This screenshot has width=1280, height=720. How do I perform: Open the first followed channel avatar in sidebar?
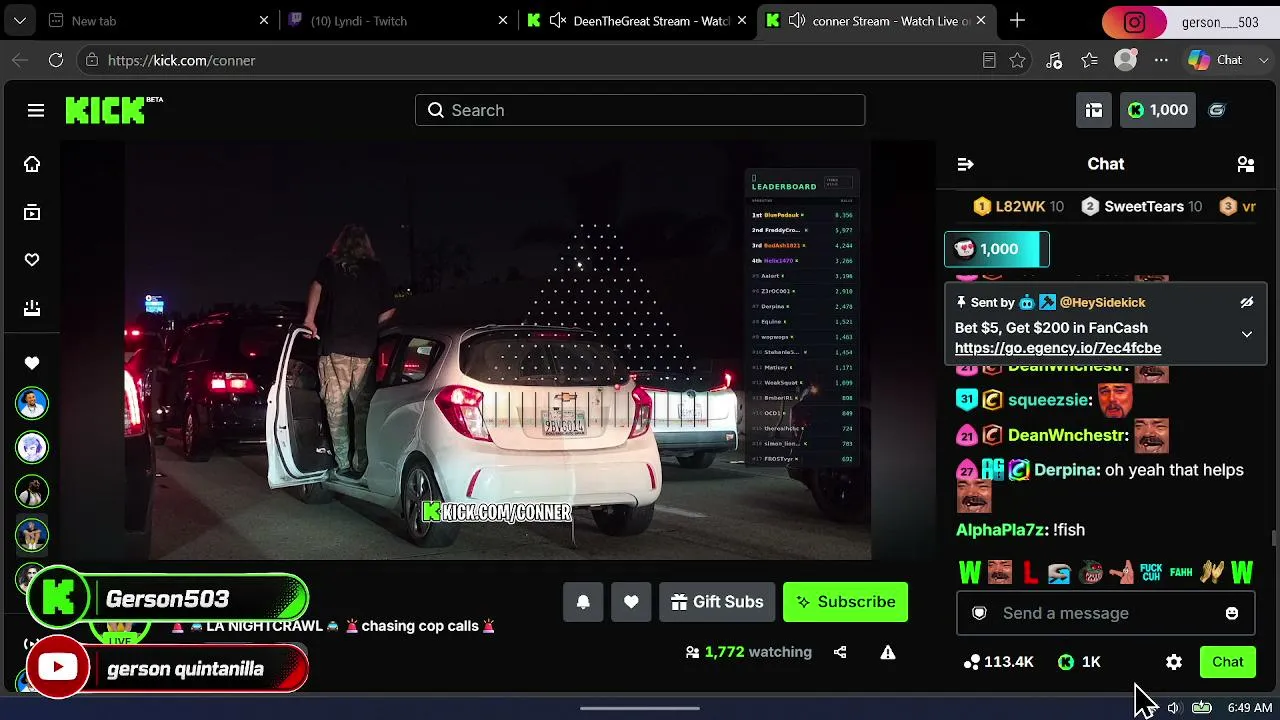pos(32,403)
